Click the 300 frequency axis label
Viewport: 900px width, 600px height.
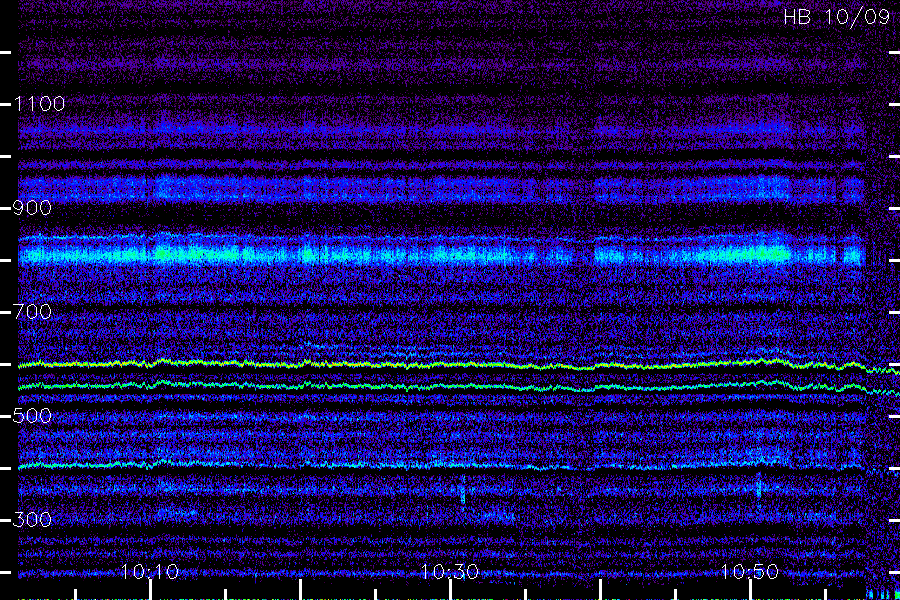[32, 520]
